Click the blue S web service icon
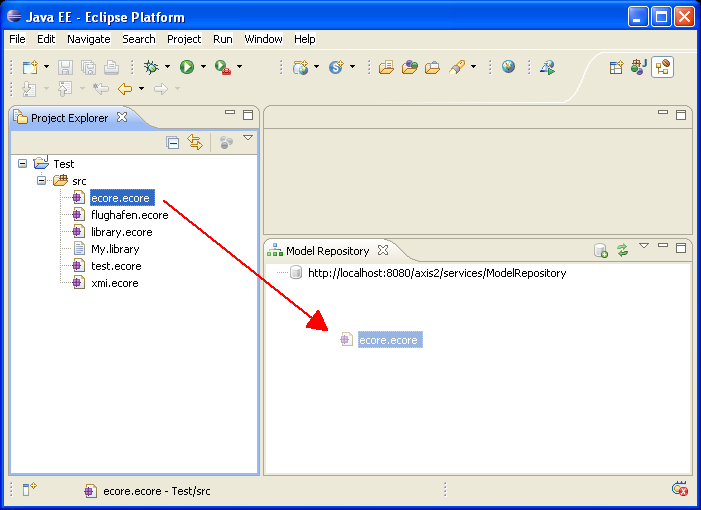Image resolution: width=701 pixels, height=510 pixels. click(x=336, y=67)
